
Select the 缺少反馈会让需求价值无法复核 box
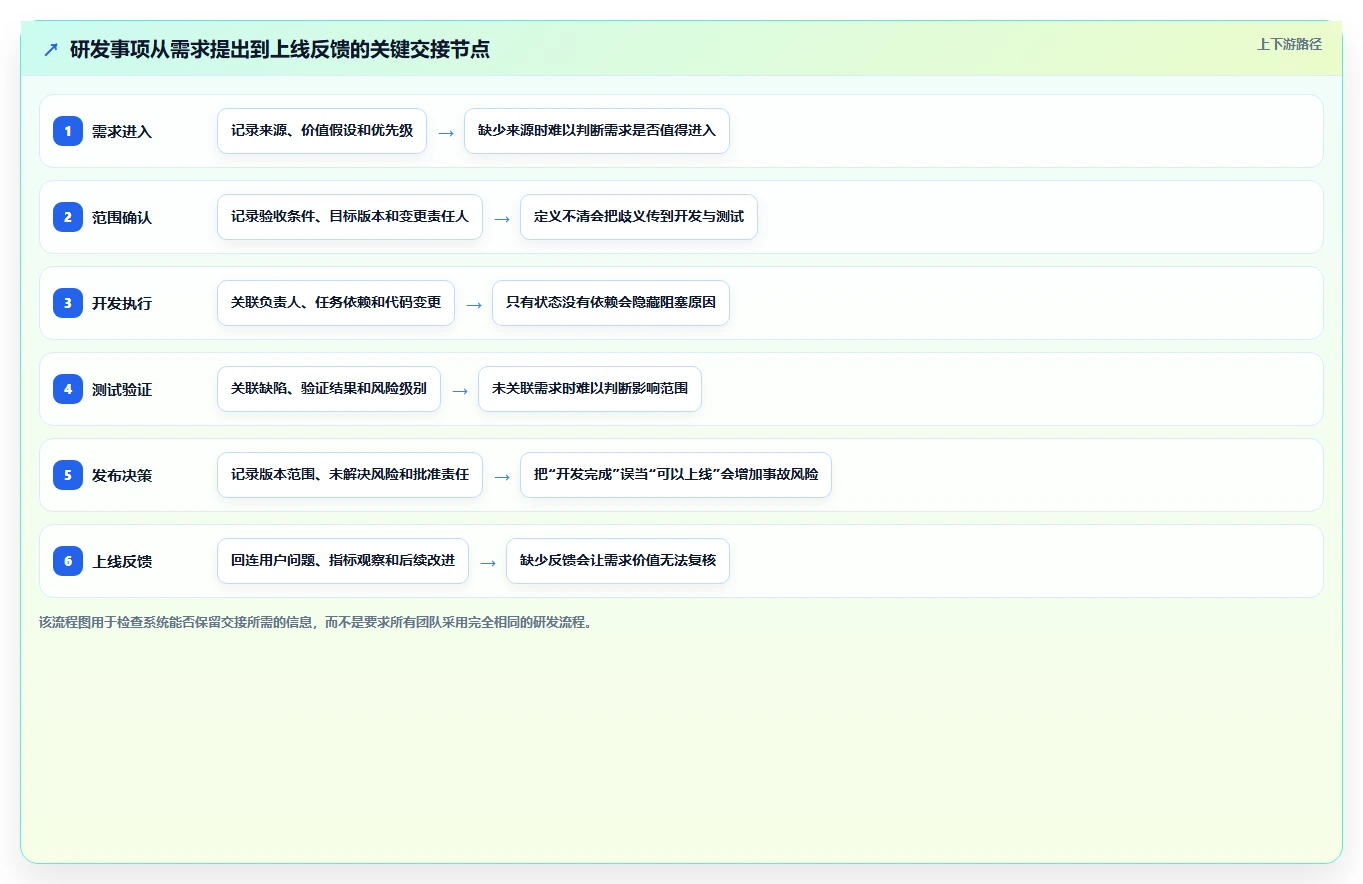tap(618, 561)
